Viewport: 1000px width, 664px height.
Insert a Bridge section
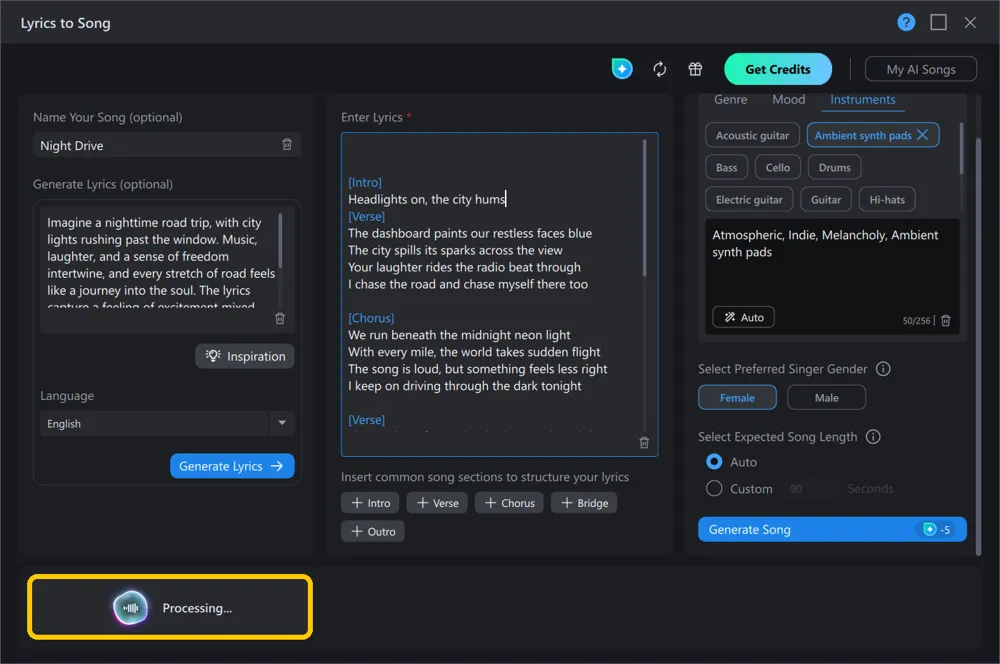point(584,503)
